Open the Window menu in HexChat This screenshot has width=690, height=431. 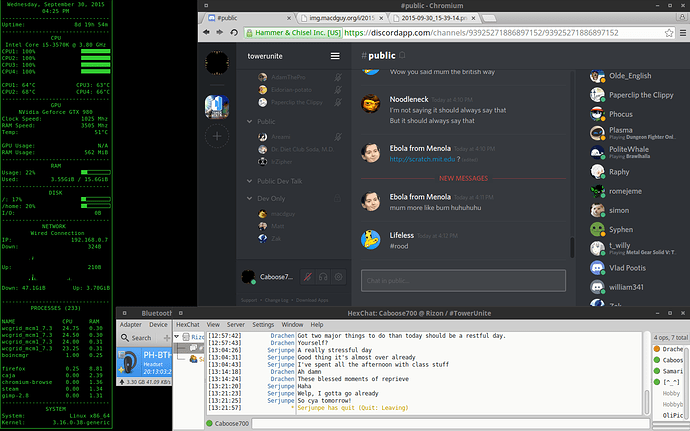coord(292,324)
